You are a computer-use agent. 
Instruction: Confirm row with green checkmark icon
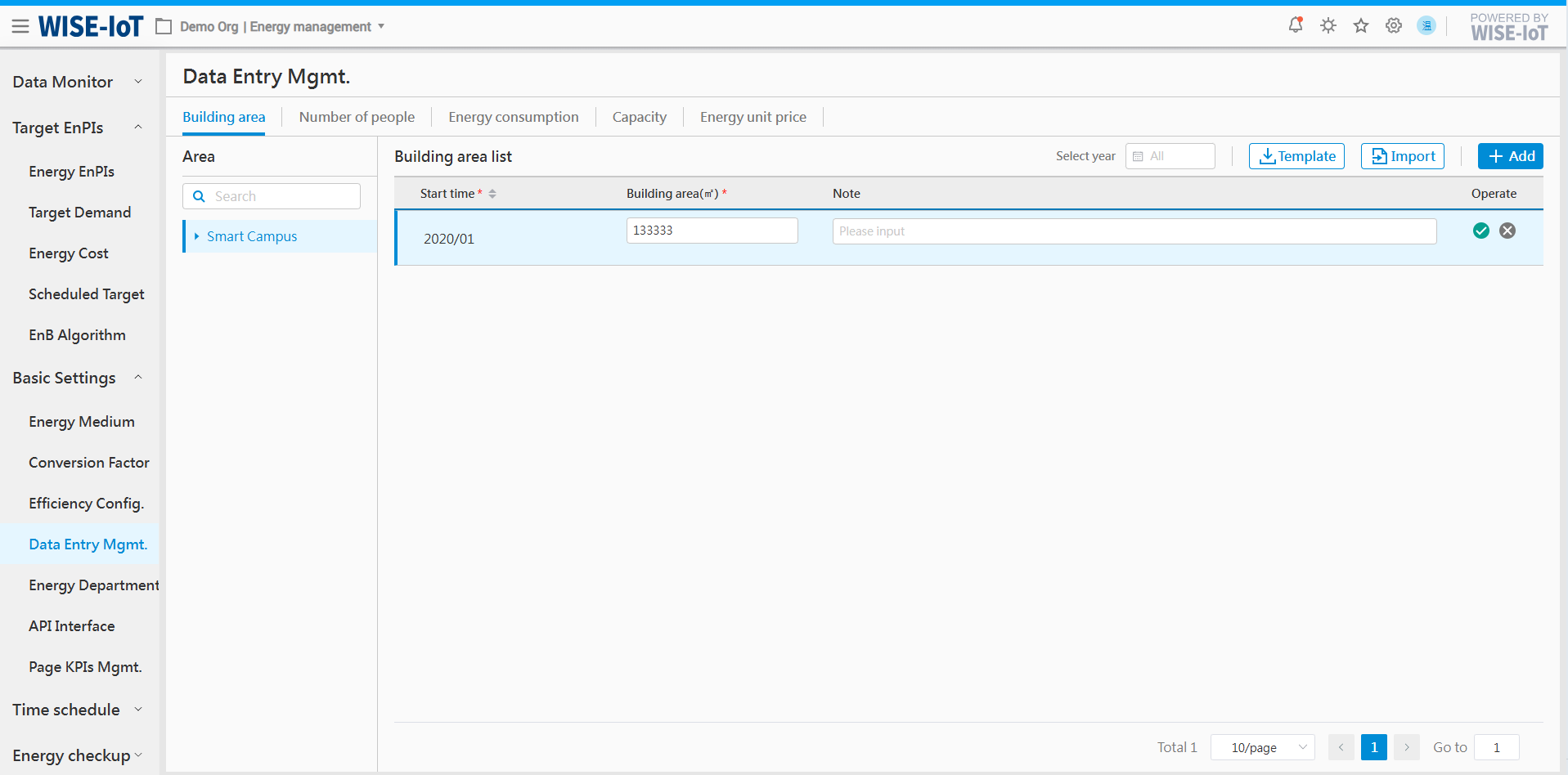(1481, 231)
